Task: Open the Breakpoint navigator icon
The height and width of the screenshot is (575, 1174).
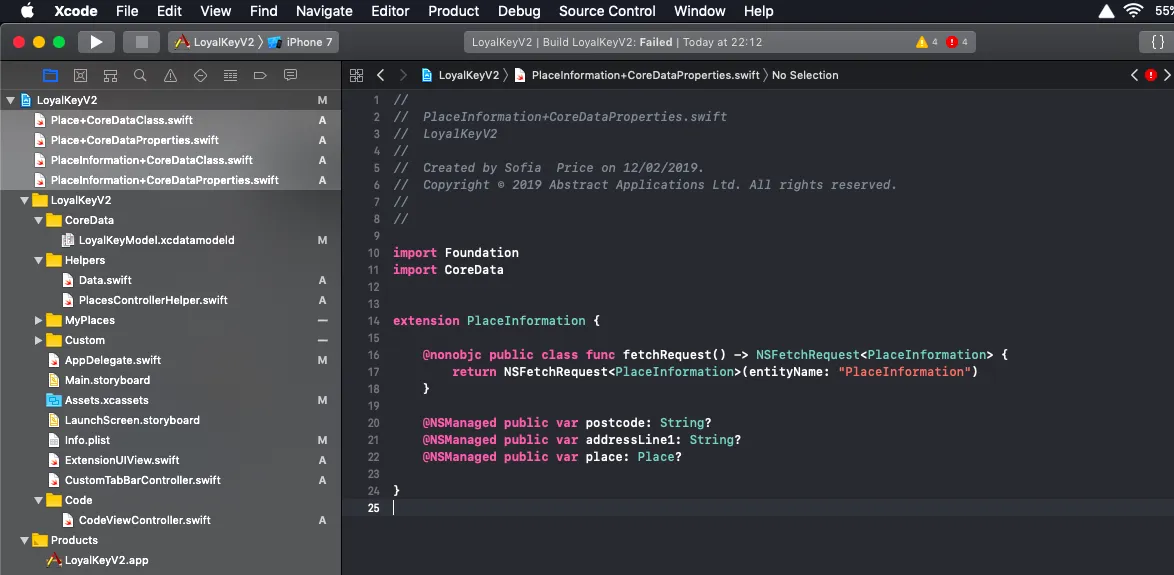Action: [261, 75]
